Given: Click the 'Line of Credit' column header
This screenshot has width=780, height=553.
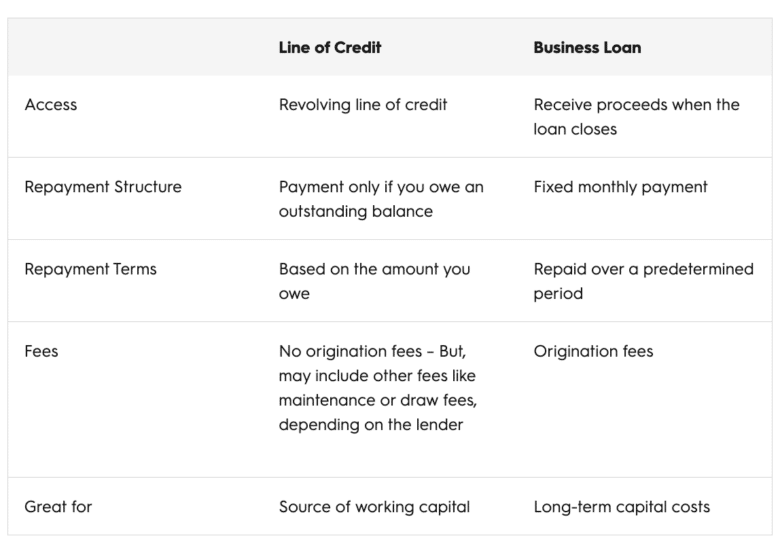Looking at the screenshot, I should [x=330, y=47].
